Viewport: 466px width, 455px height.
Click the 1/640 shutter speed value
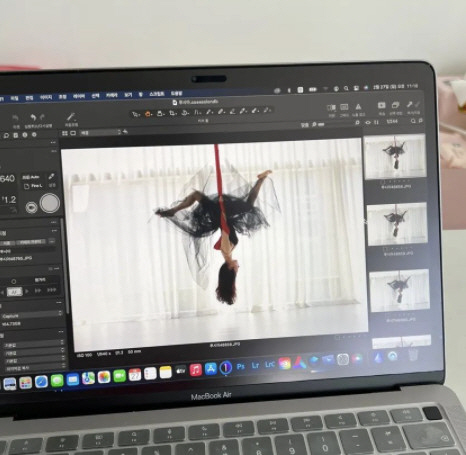point(7,179)
